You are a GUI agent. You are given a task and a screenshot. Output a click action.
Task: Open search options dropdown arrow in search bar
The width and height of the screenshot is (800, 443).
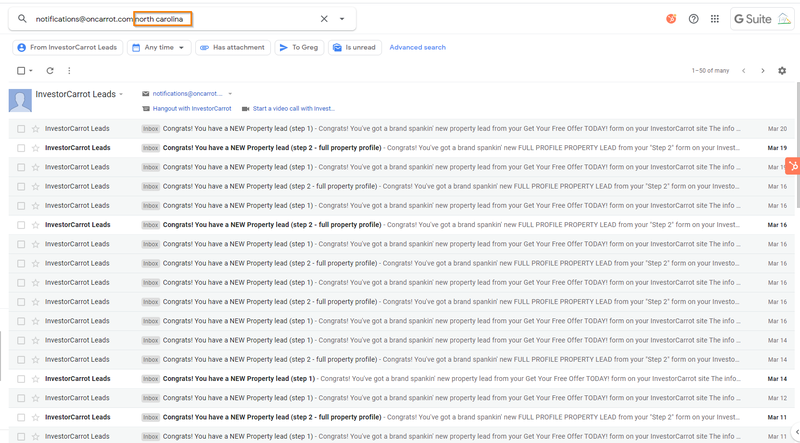[x=342, y=19]
